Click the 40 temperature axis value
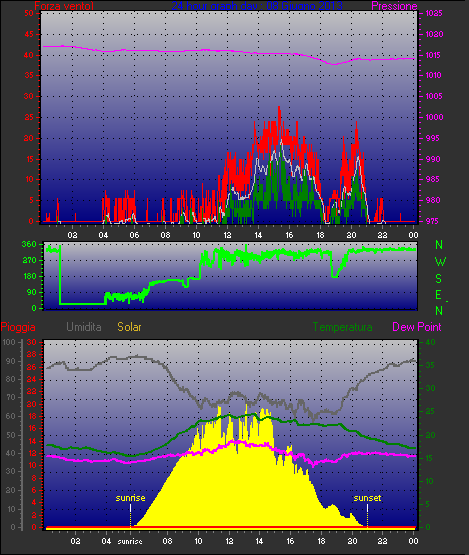 pos(430,342)
